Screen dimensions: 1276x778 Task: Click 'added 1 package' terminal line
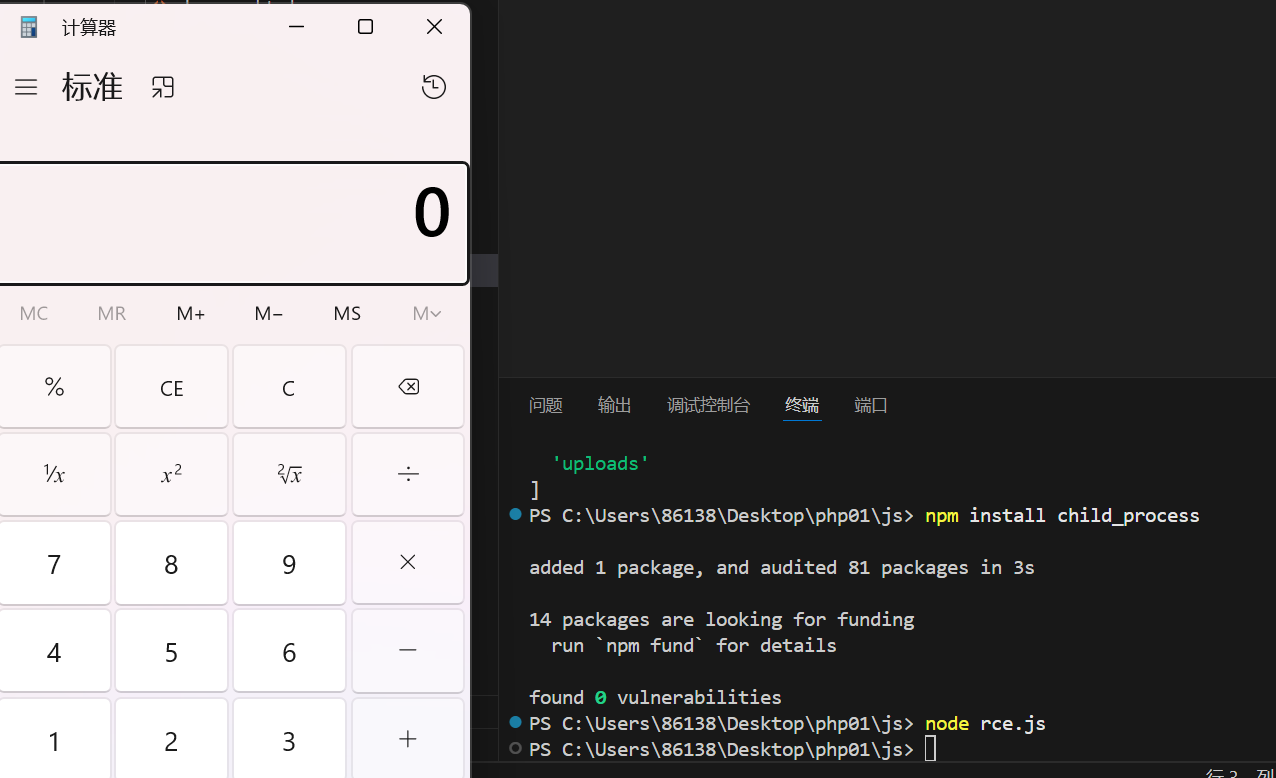coord(782,568)
